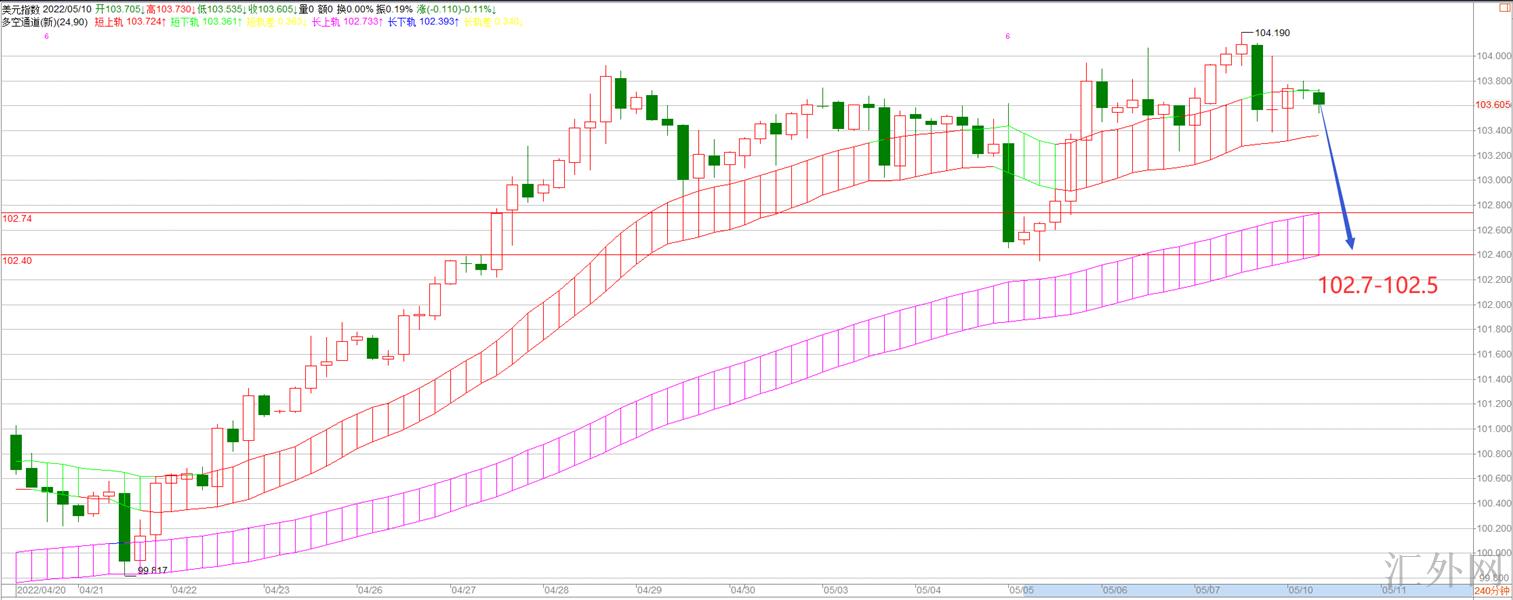
Task: Click the 05/03 date on time axis
Action: (833, 591)
